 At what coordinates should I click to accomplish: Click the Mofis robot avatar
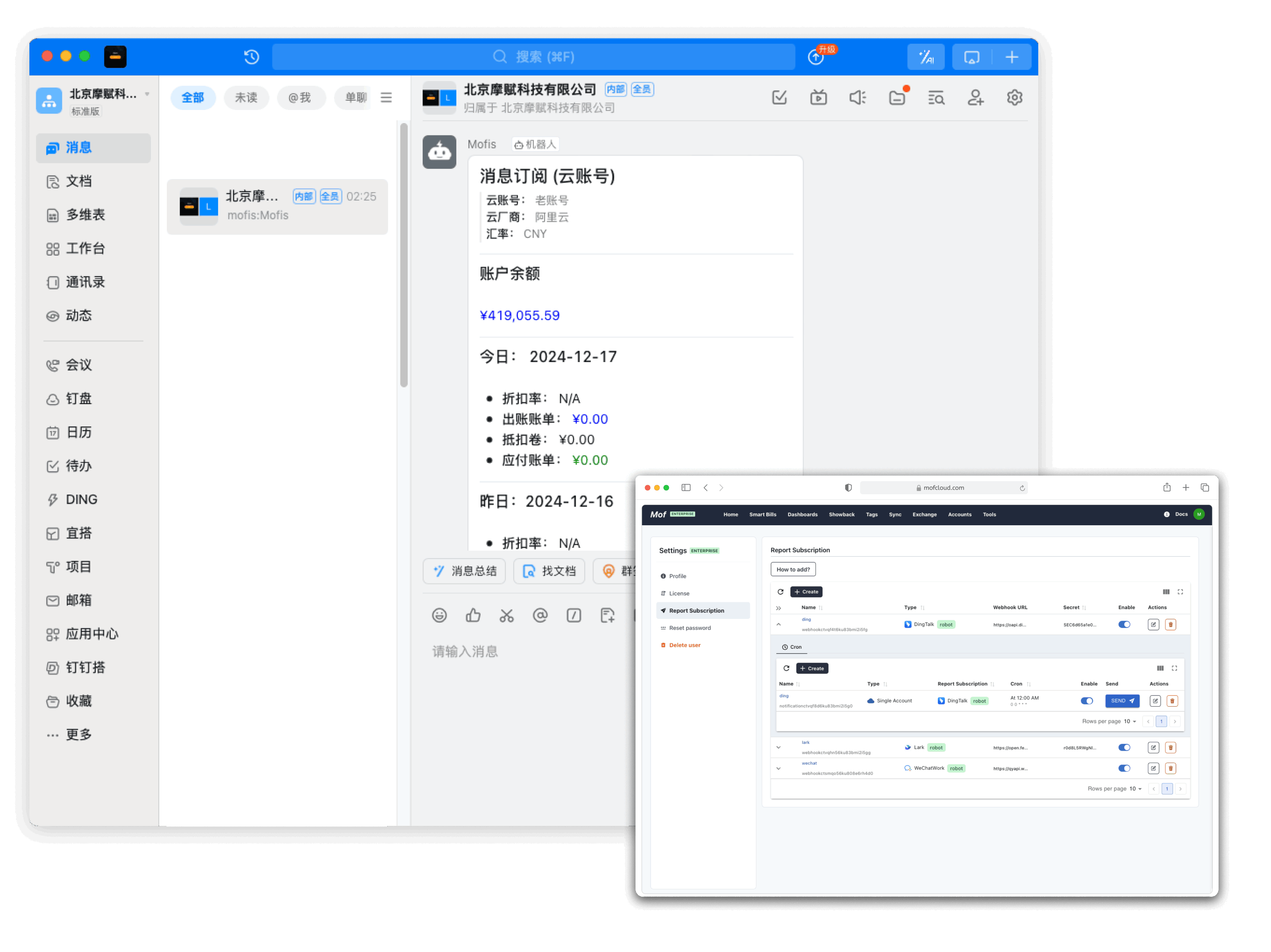tap(439, 152)
